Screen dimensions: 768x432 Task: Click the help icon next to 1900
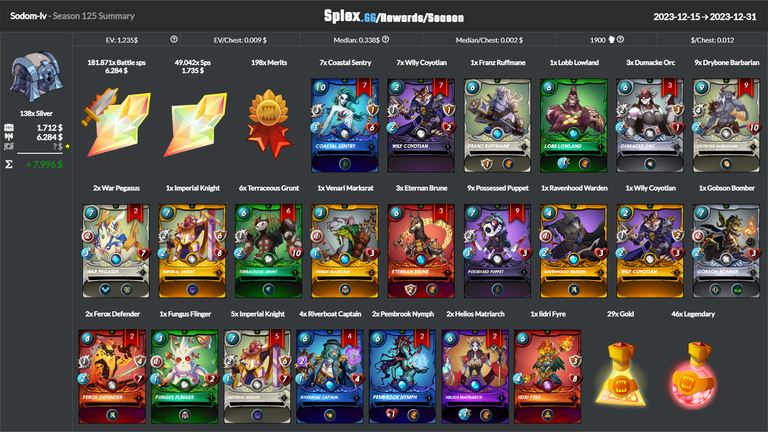[x=621, y=40]
